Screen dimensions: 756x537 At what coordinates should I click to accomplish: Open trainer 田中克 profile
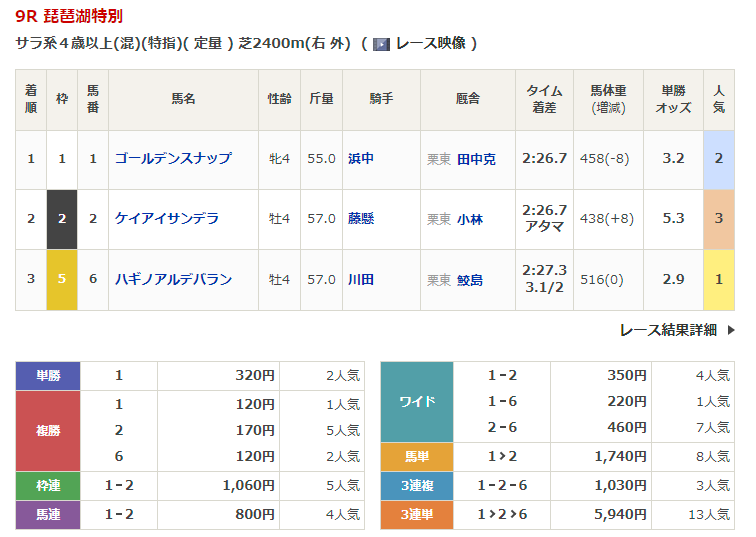coord(476,159)
